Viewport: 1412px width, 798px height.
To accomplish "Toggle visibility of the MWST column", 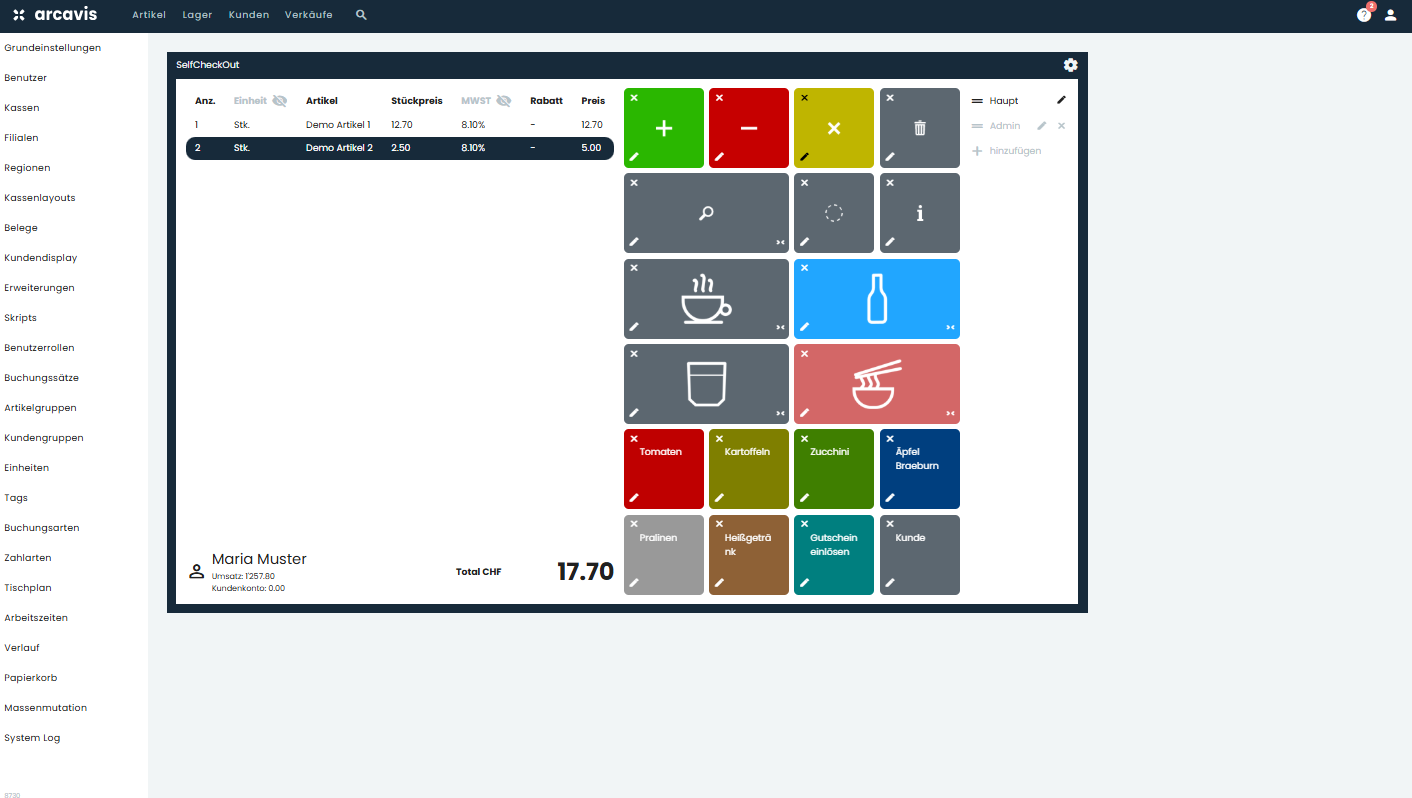I will click(503, 100).
